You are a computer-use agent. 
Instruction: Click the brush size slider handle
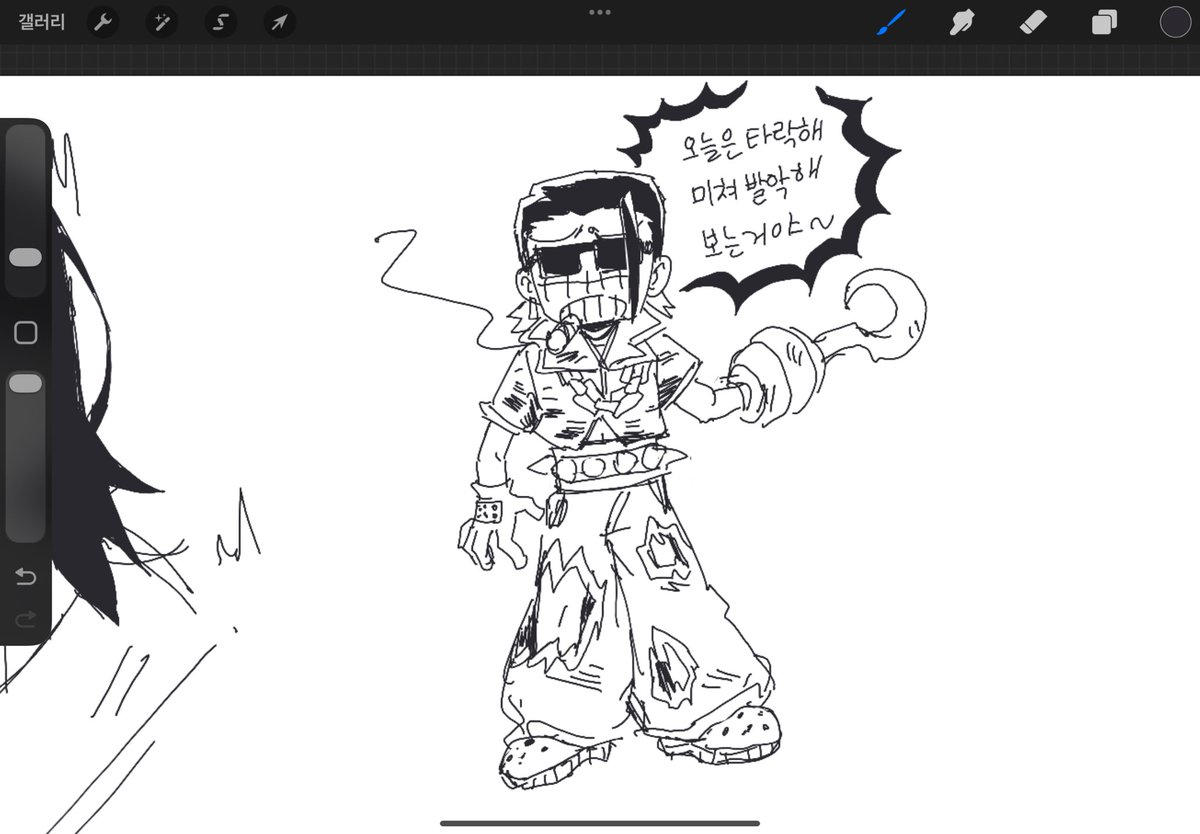pos(25,258)
